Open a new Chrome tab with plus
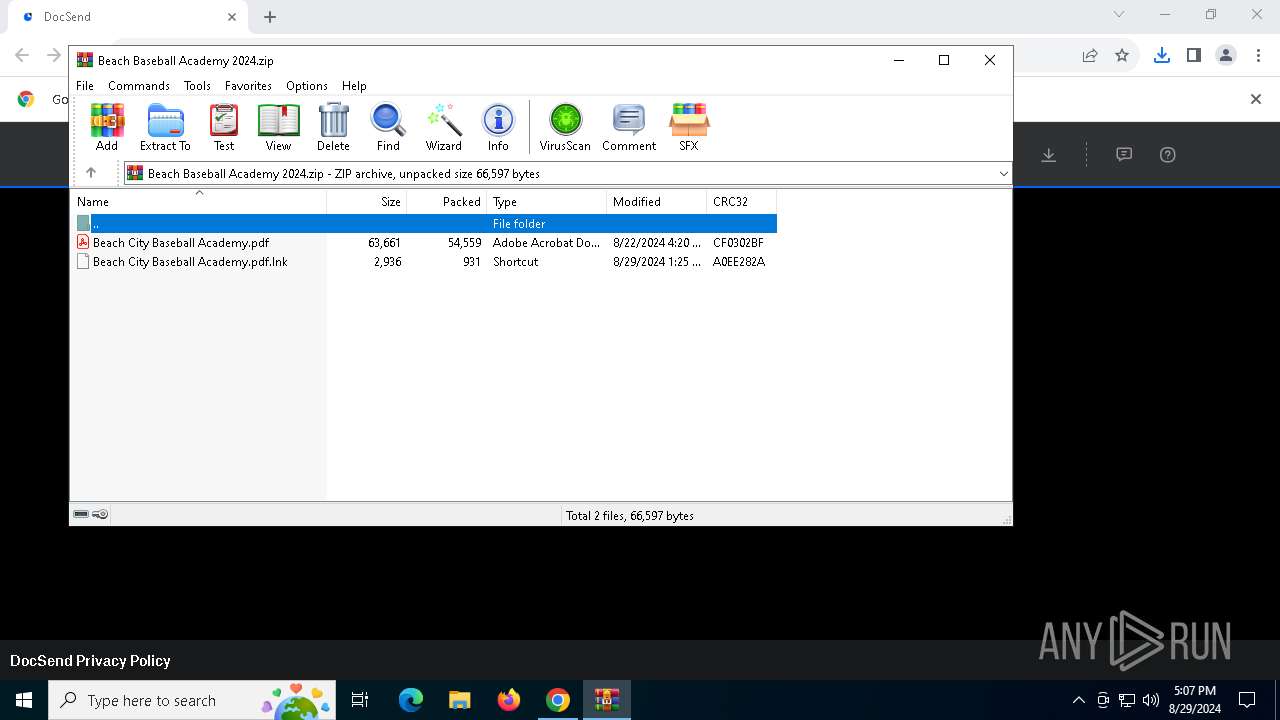This screenshot has height=720, width=1280. click(x=270, y=17)
